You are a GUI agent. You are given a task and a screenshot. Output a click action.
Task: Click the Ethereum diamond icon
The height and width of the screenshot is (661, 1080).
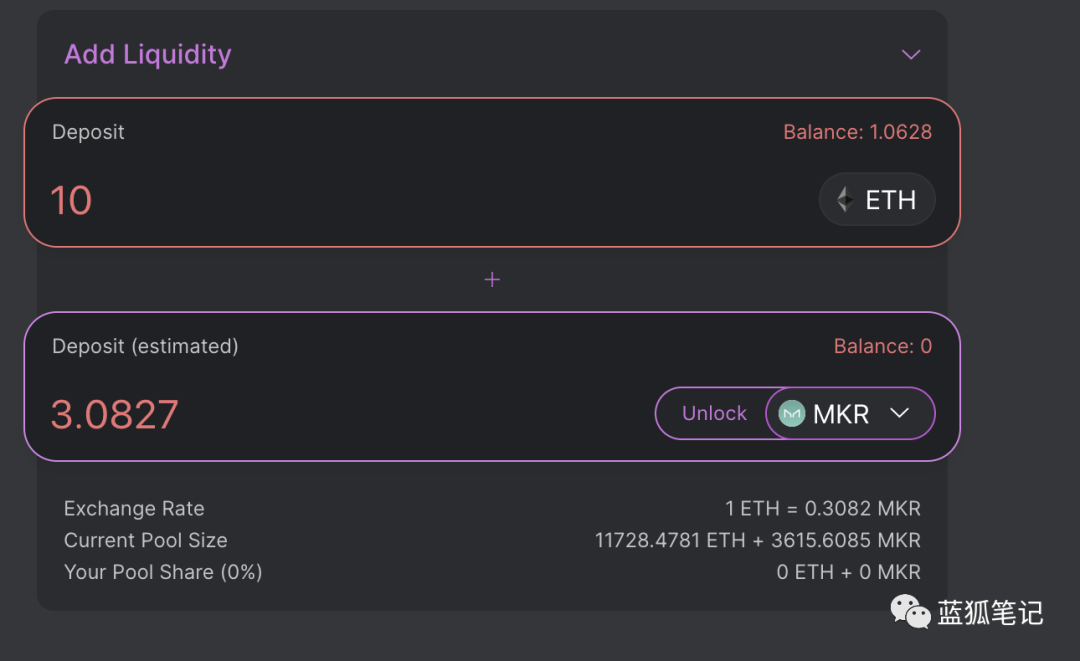[x=844, y=200]
